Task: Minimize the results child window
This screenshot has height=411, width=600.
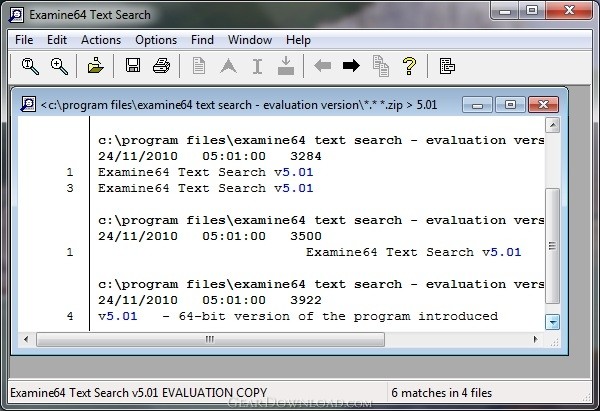Action: click(477, 104)
